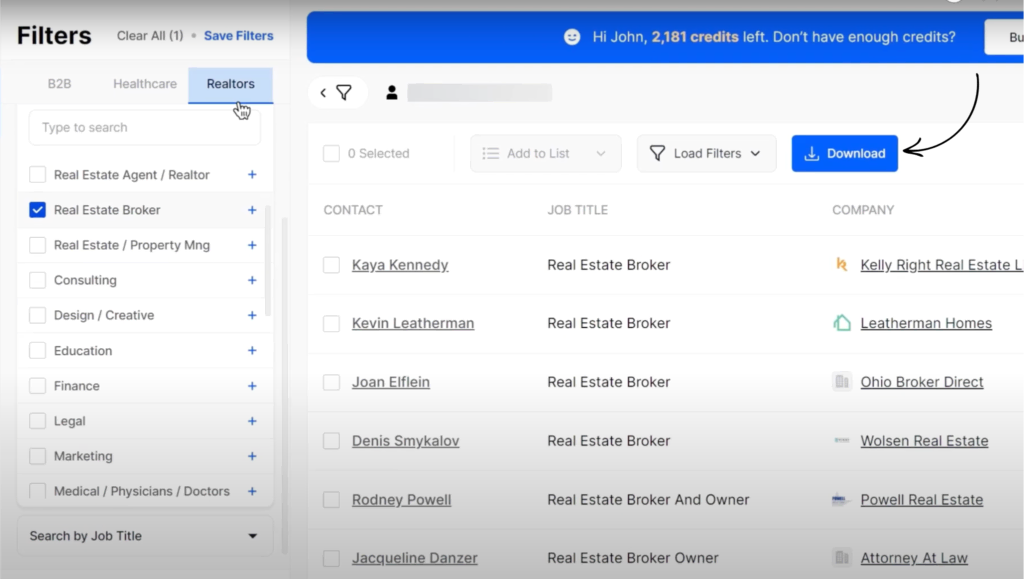Screen dimensions: 1024x579
Task: Click the filter funnel icon beside back arrow
Action: coord(344,93)
